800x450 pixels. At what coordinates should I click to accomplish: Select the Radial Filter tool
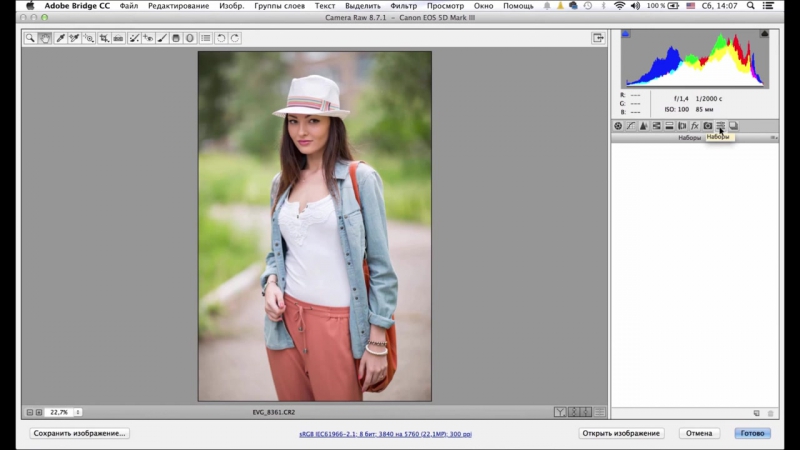tap(190, 38)
